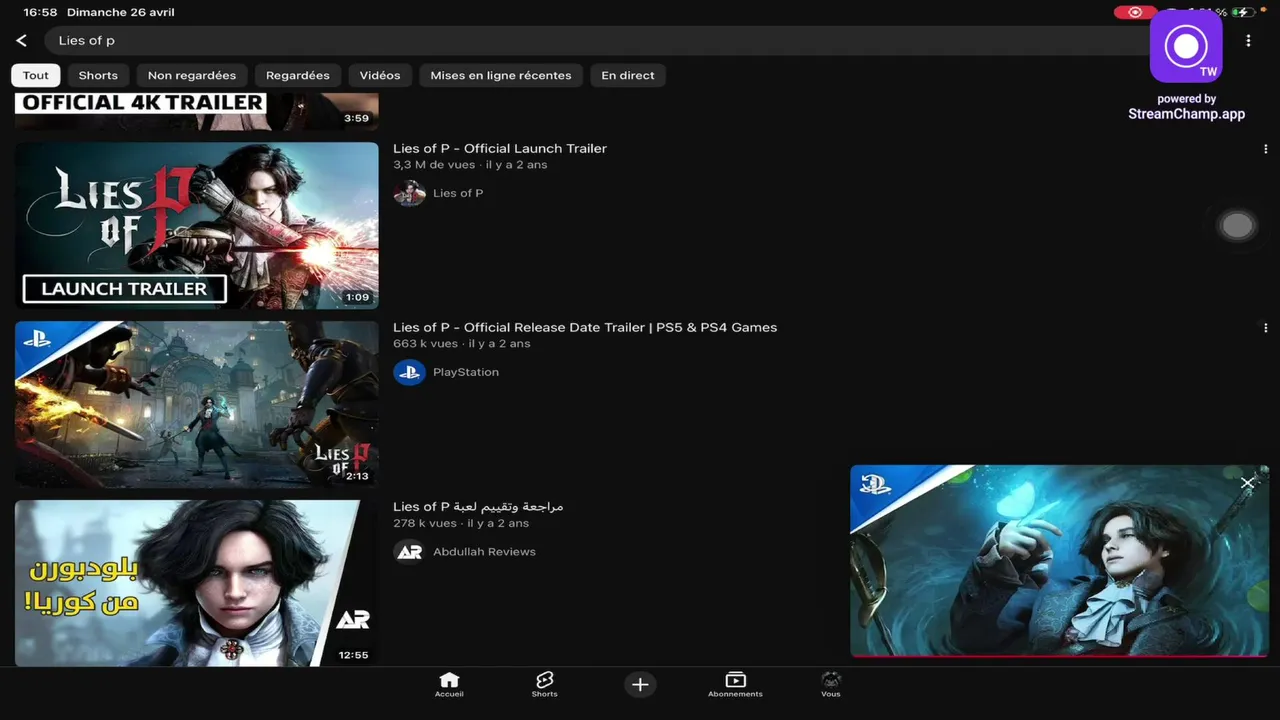Play the Launch Trailer thumbnail
Screen dimensions: 1280x720
[x=197, y=225]
